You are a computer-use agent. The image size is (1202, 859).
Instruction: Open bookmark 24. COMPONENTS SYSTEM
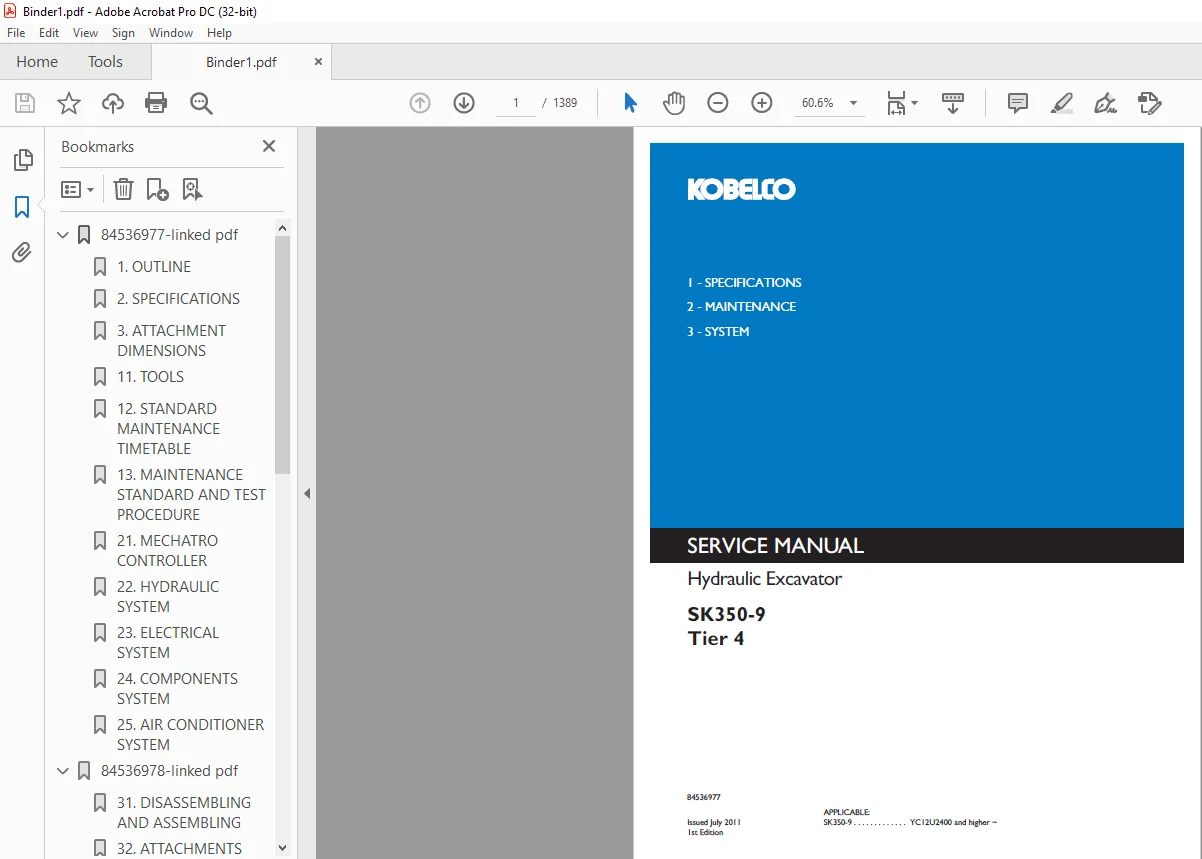tap(177, 689)
